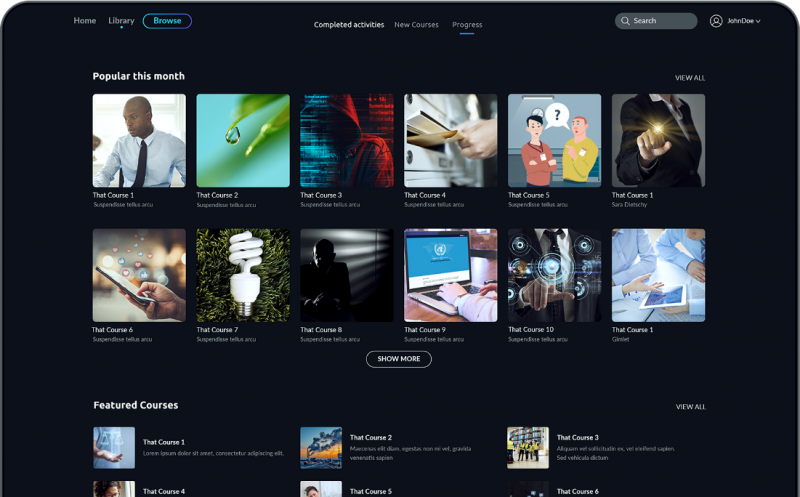Click VIEW ALL for Popular this month
Image resolution: width=800 pixels, height=497 pixels.
[x=690, y=78]
